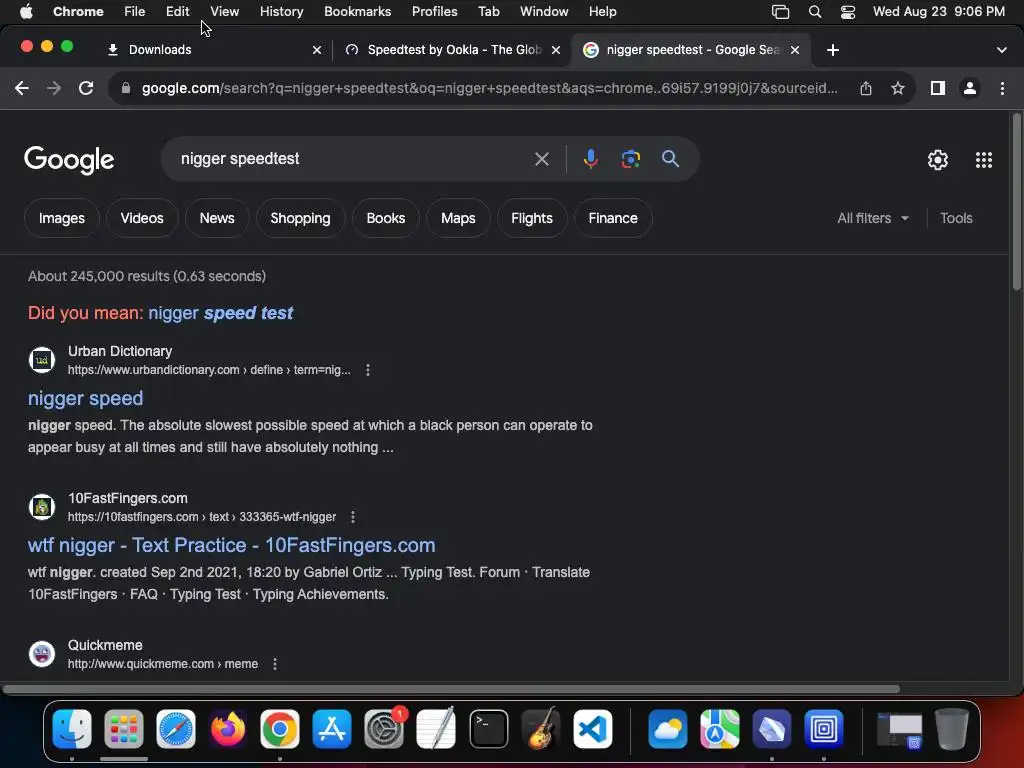
Task: Open Maps from the dock
Action: tap(720, 729)
